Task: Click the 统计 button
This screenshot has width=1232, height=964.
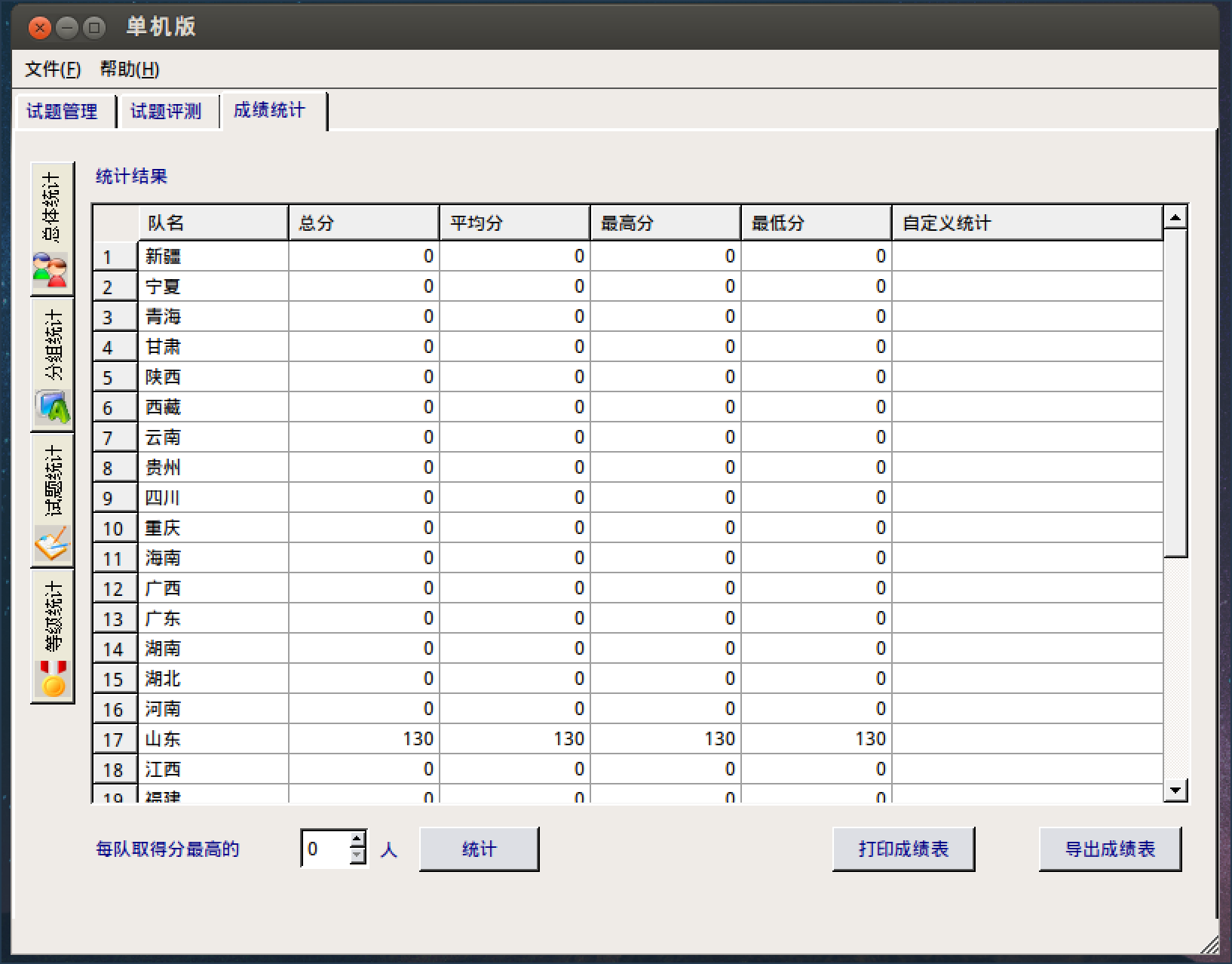Action: [x=479, y=849]
